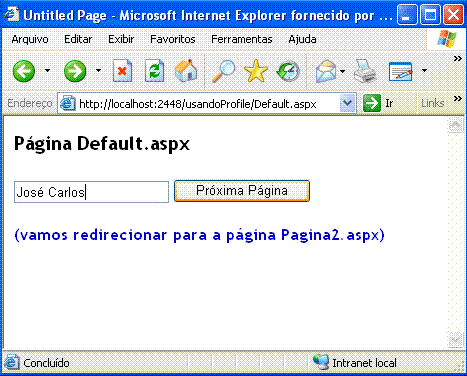The image size is (467, 376).
Task: Click the IE icon in title bar
Action: pos(12,14)
